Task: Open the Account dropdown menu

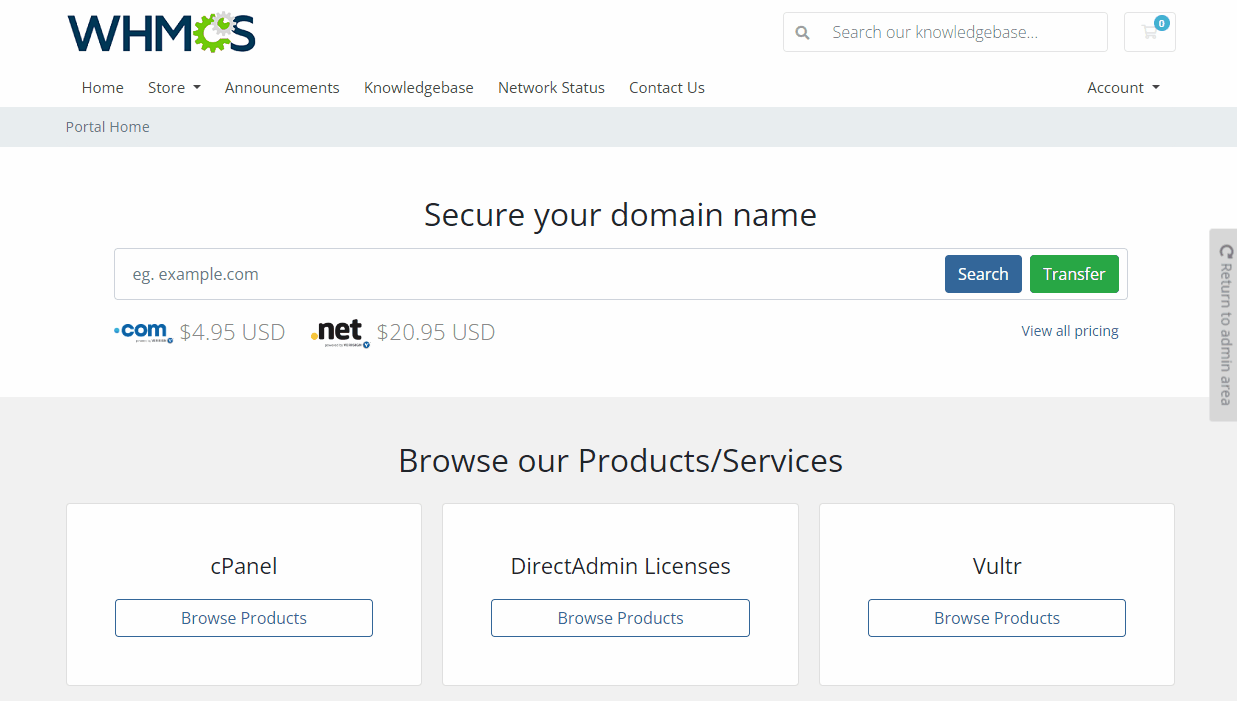Action: [x=1122, y=88]
